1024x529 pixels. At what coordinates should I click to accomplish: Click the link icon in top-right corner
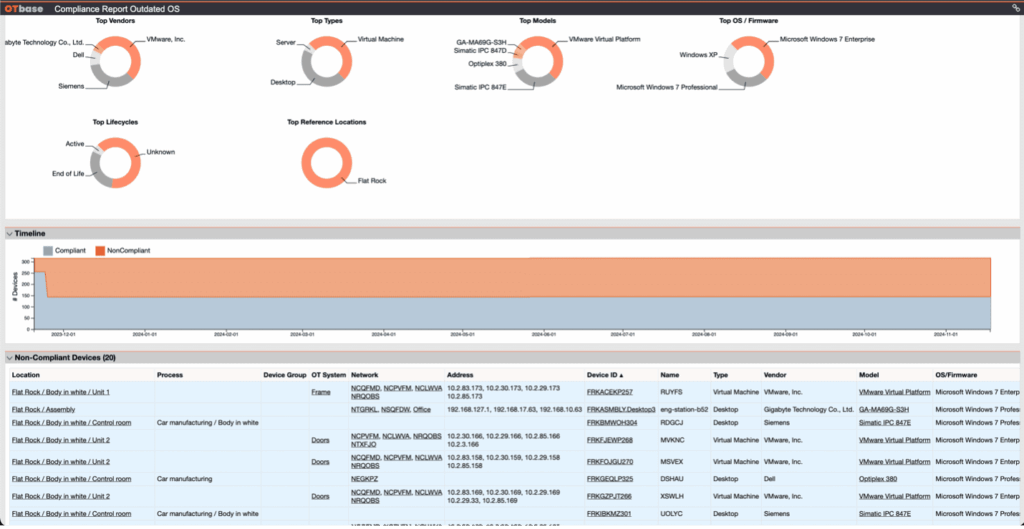point(1015,7)
